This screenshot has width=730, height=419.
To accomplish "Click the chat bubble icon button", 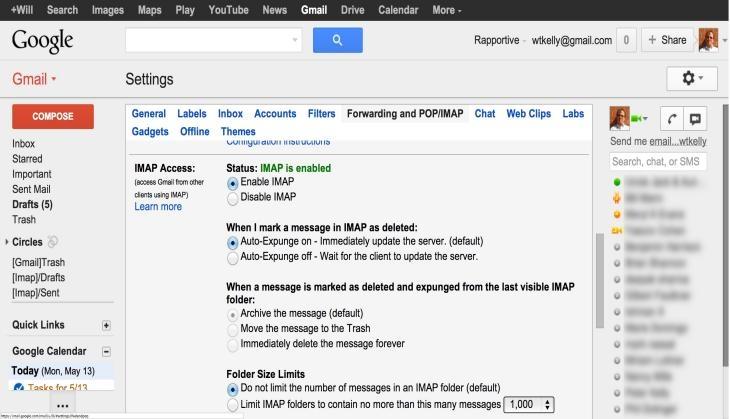I will pos(695,119).
